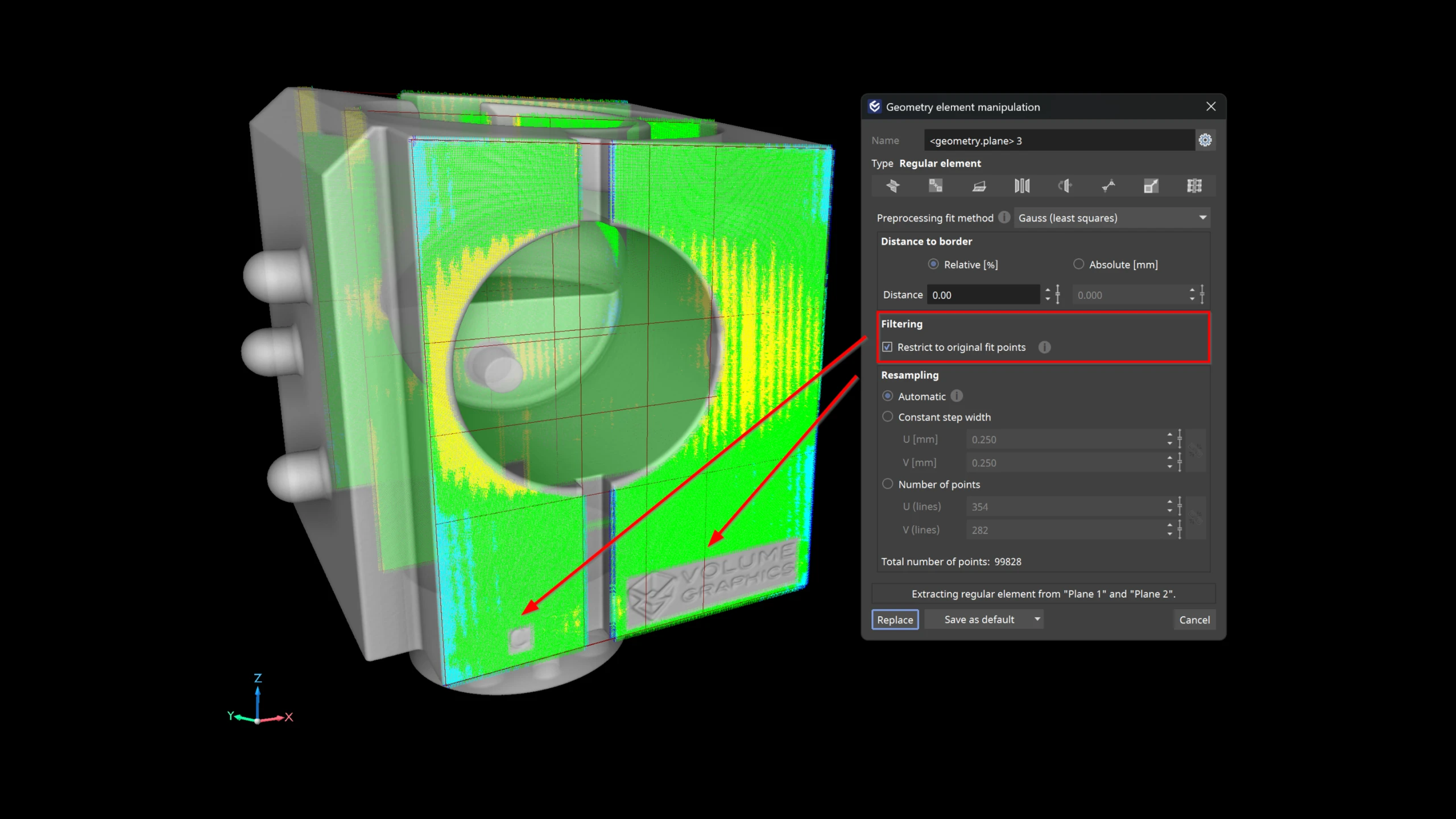Click the Volume Graphics logo in title bar
Image resolution: width=1456 pixels, height=819 pixels.
coord(875,106)
